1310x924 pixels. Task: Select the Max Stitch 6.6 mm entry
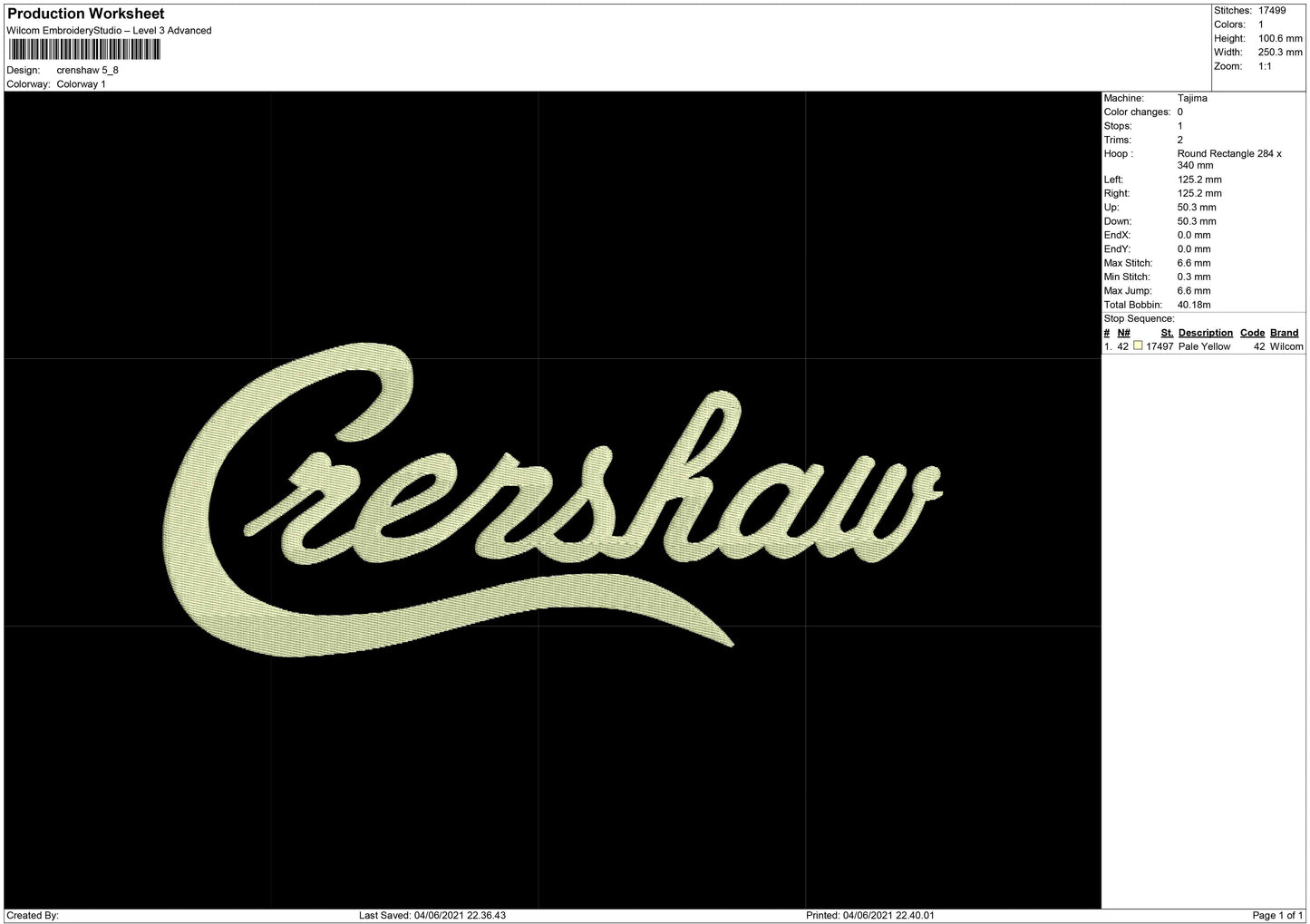pos(1193,263)
